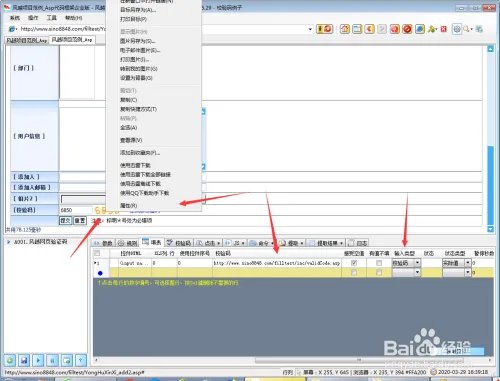This screenshot has width=500, height=381.
Task: Click the red swirl icon after the forward arrow
Action: point(395,29)
